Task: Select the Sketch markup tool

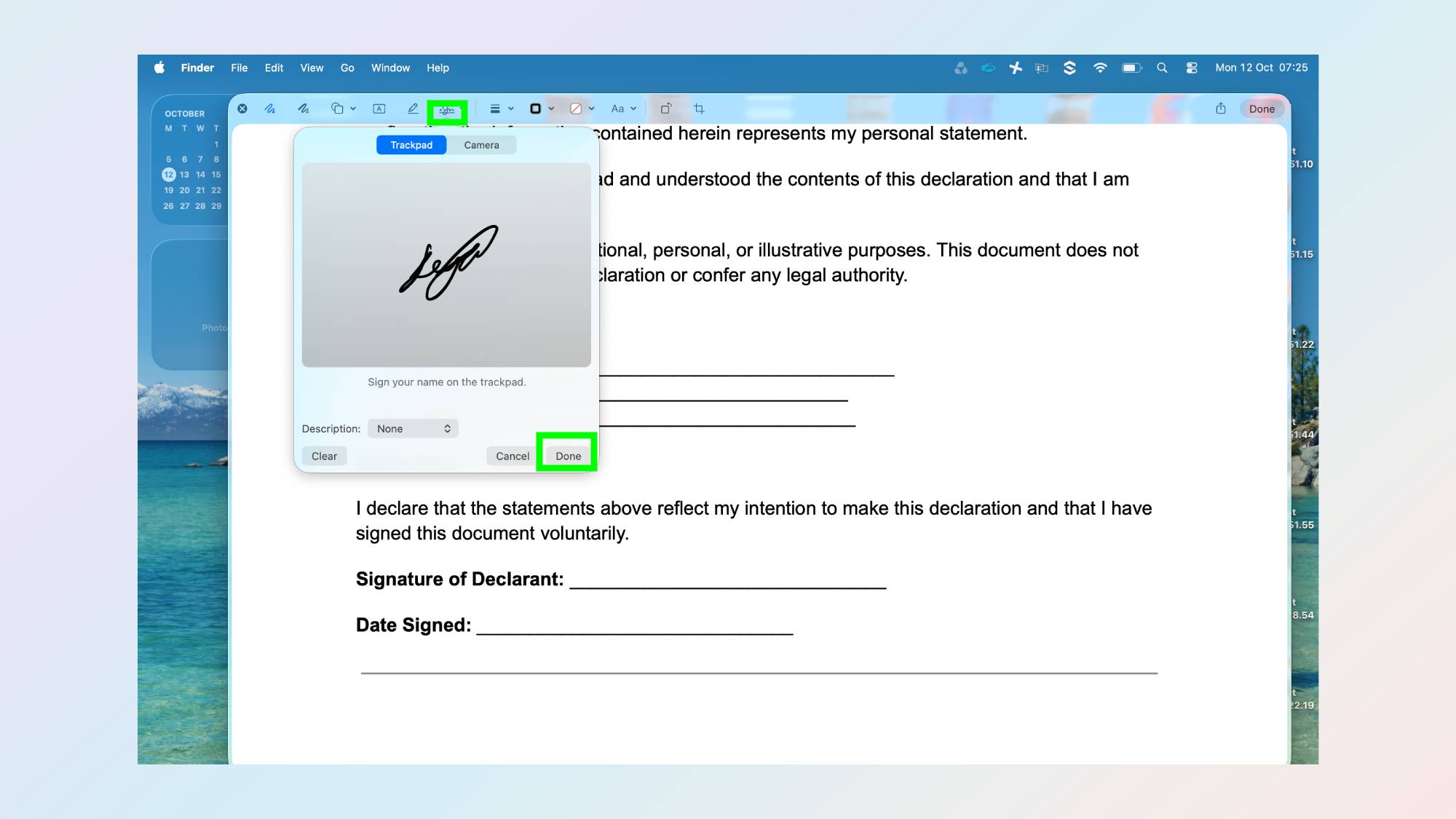Action: (270, 108)
